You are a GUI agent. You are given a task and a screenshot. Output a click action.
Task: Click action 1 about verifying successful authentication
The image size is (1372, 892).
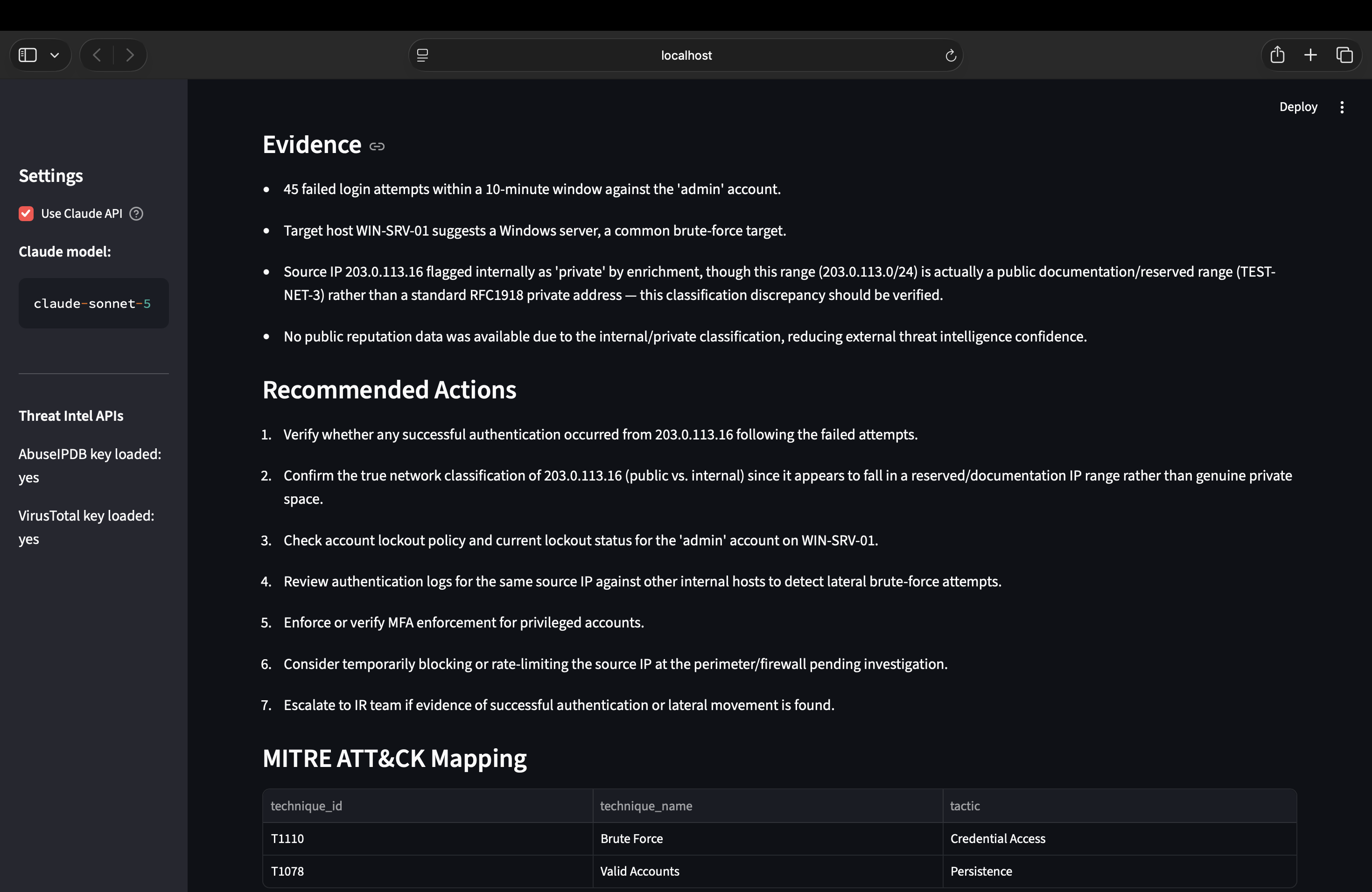[600, 434]
